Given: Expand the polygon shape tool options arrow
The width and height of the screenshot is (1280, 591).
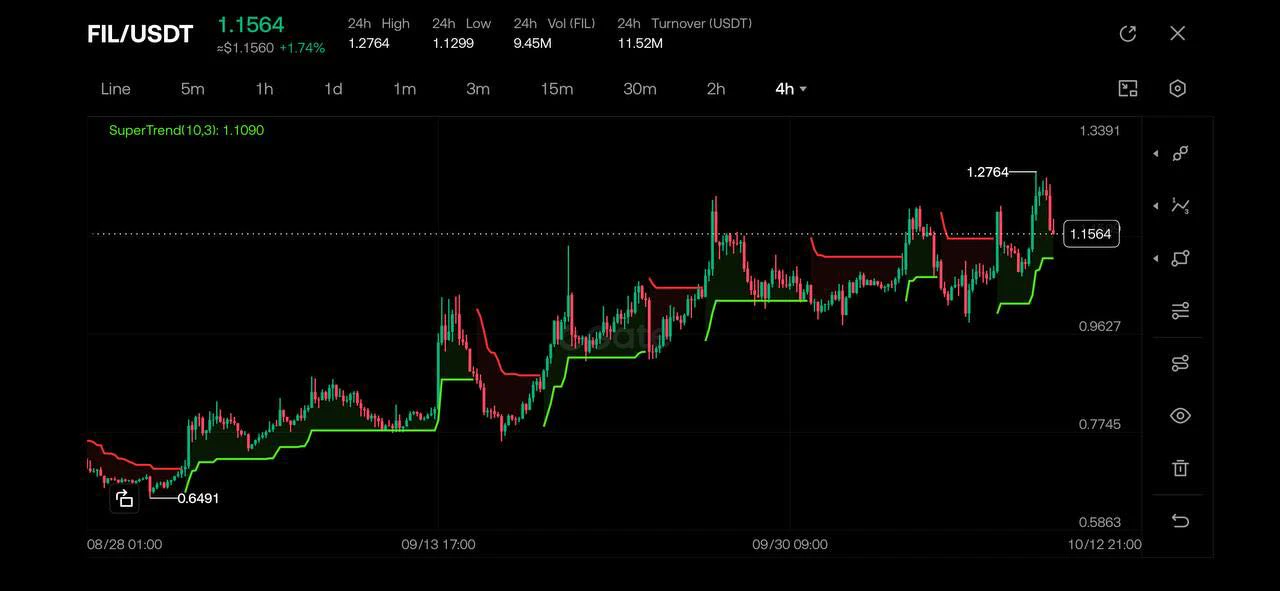Looking at the screenshot, I should click(x=1156, y=258).
